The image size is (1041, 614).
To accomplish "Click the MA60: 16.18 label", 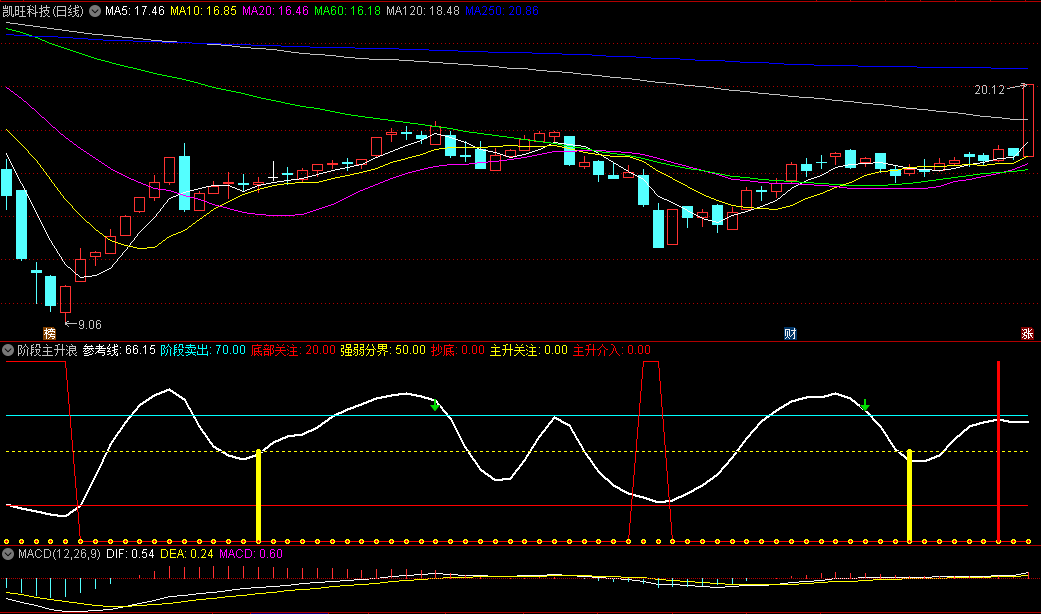I will 347,11.
